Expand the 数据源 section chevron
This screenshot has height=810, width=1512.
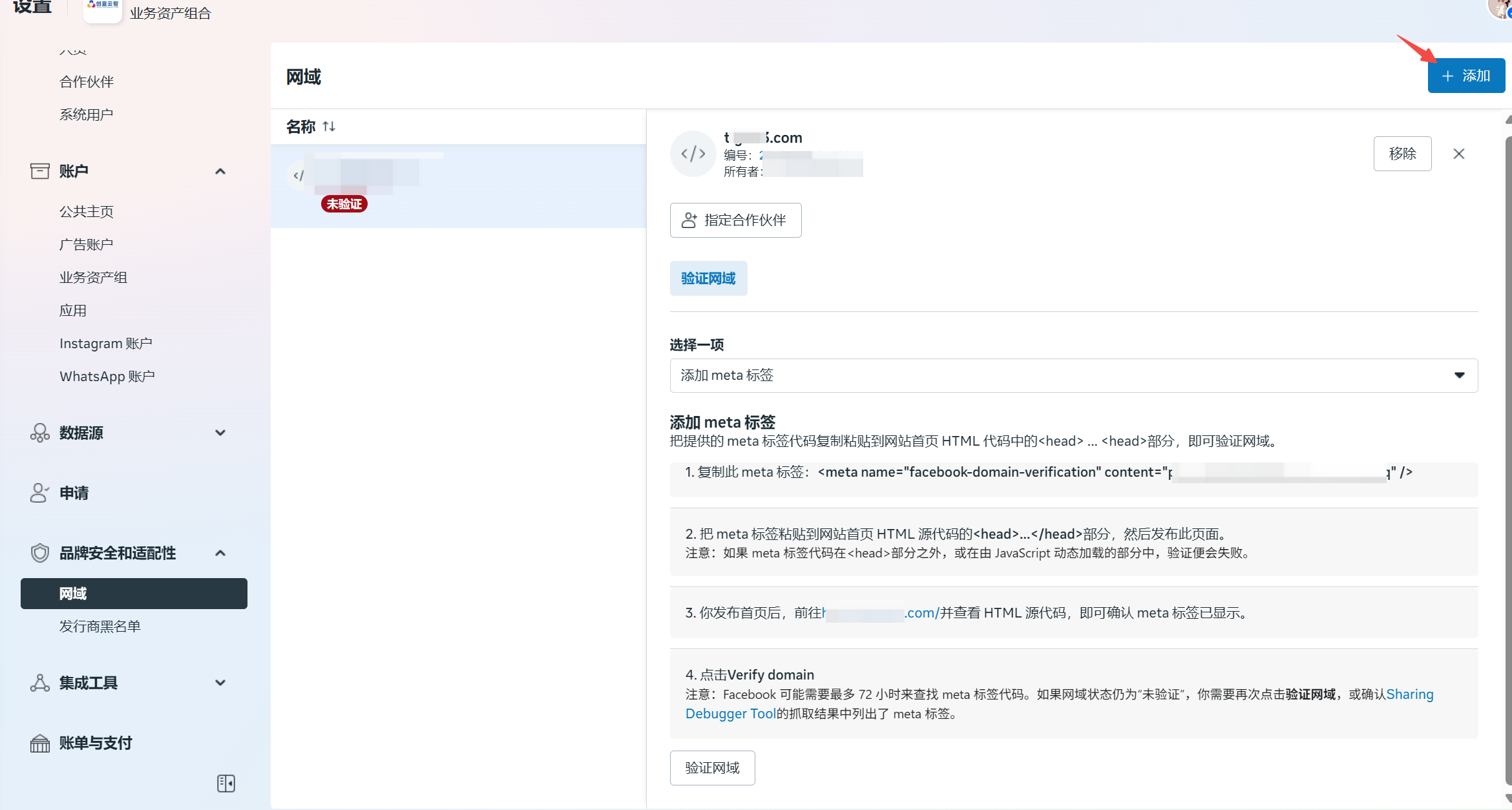click(x=220, y=433)
